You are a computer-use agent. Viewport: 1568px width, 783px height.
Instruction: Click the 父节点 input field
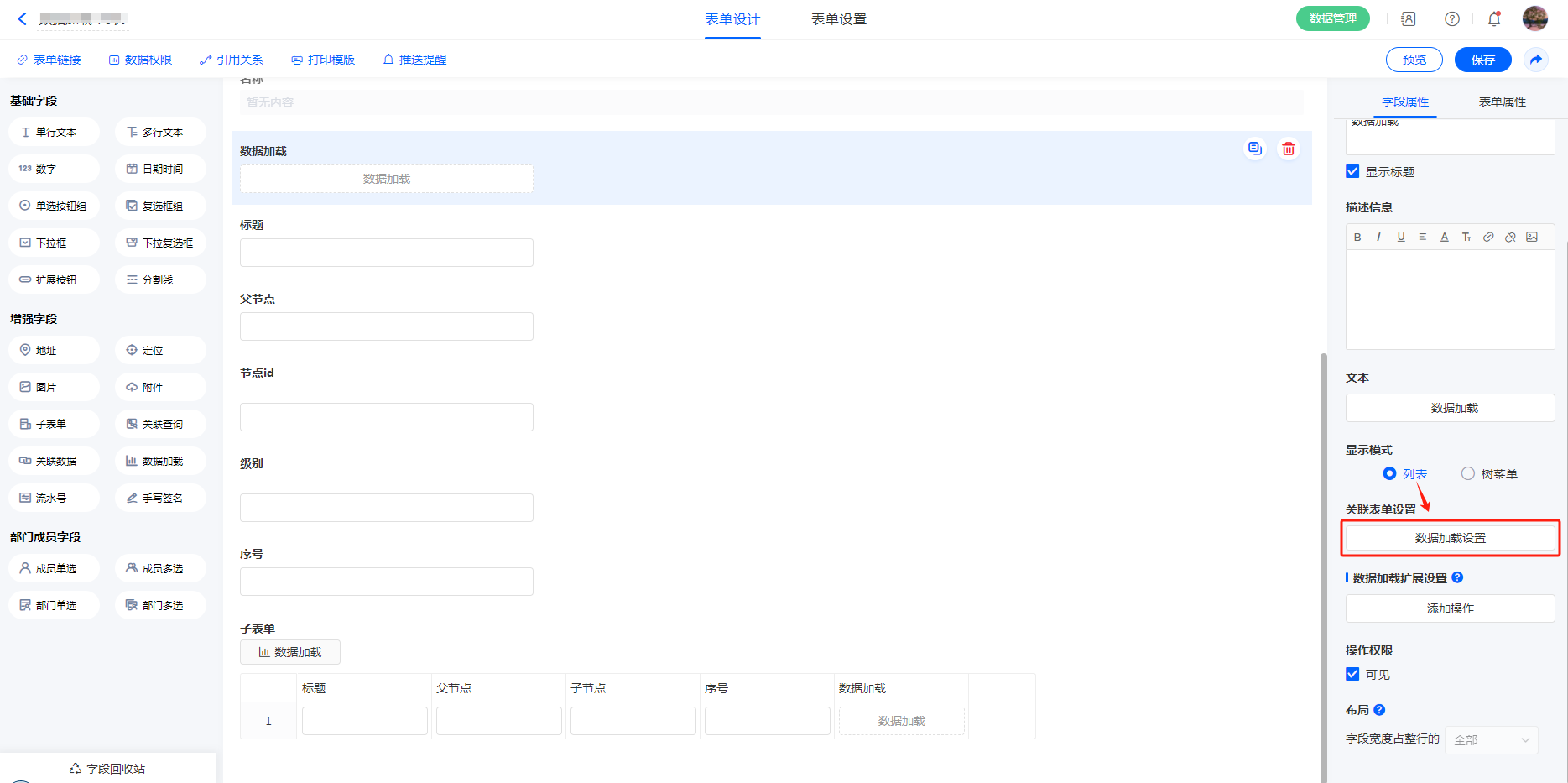tap(386, 326)
